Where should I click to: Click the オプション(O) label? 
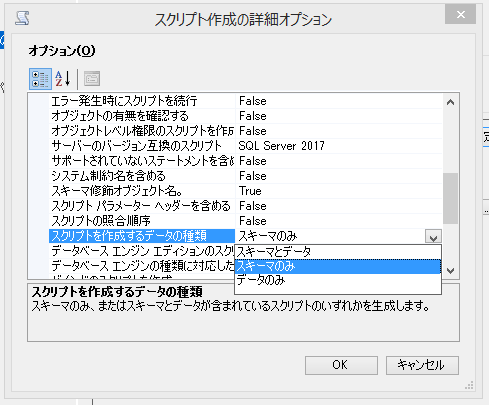62,51
